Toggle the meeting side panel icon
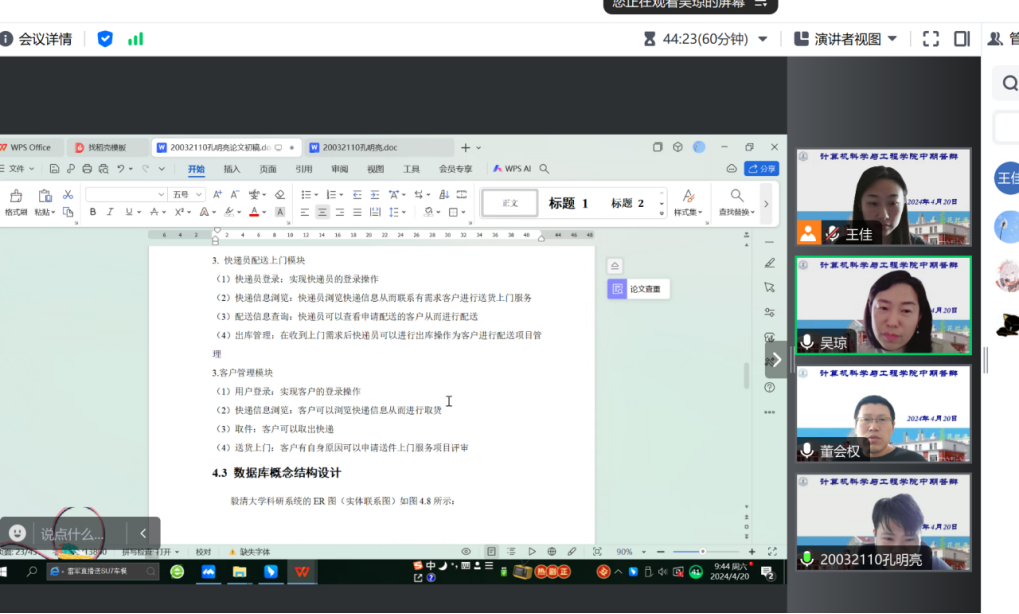 tap(961, 39)
